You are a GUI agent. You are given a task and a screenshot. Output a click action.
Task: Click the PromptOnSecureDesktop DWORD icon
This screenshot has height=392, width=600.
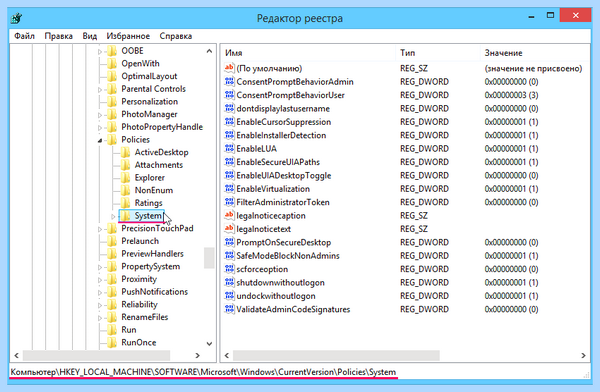229,242
